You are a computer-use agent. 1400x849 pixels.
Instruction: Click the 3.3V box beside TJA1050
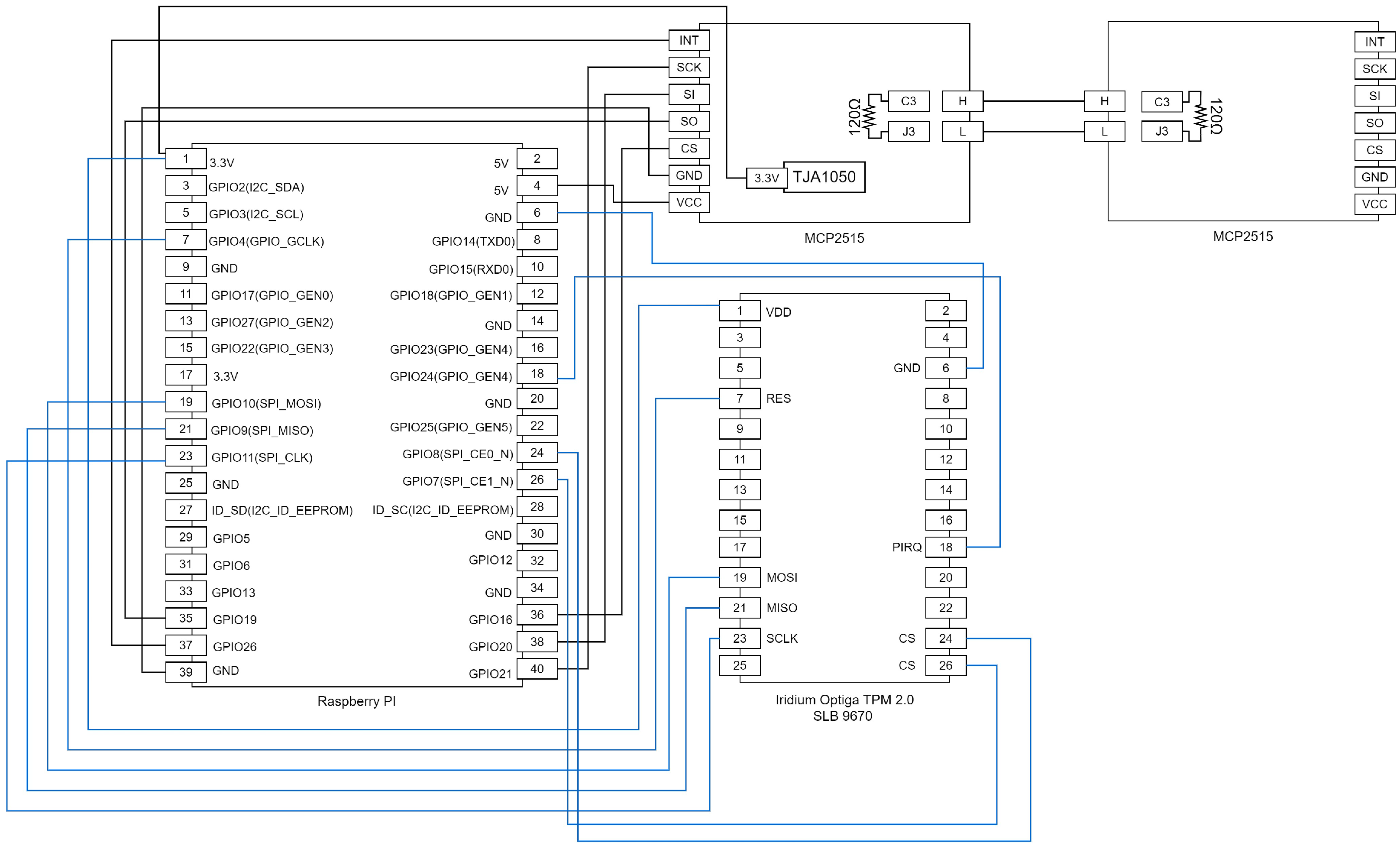(766, 178)
